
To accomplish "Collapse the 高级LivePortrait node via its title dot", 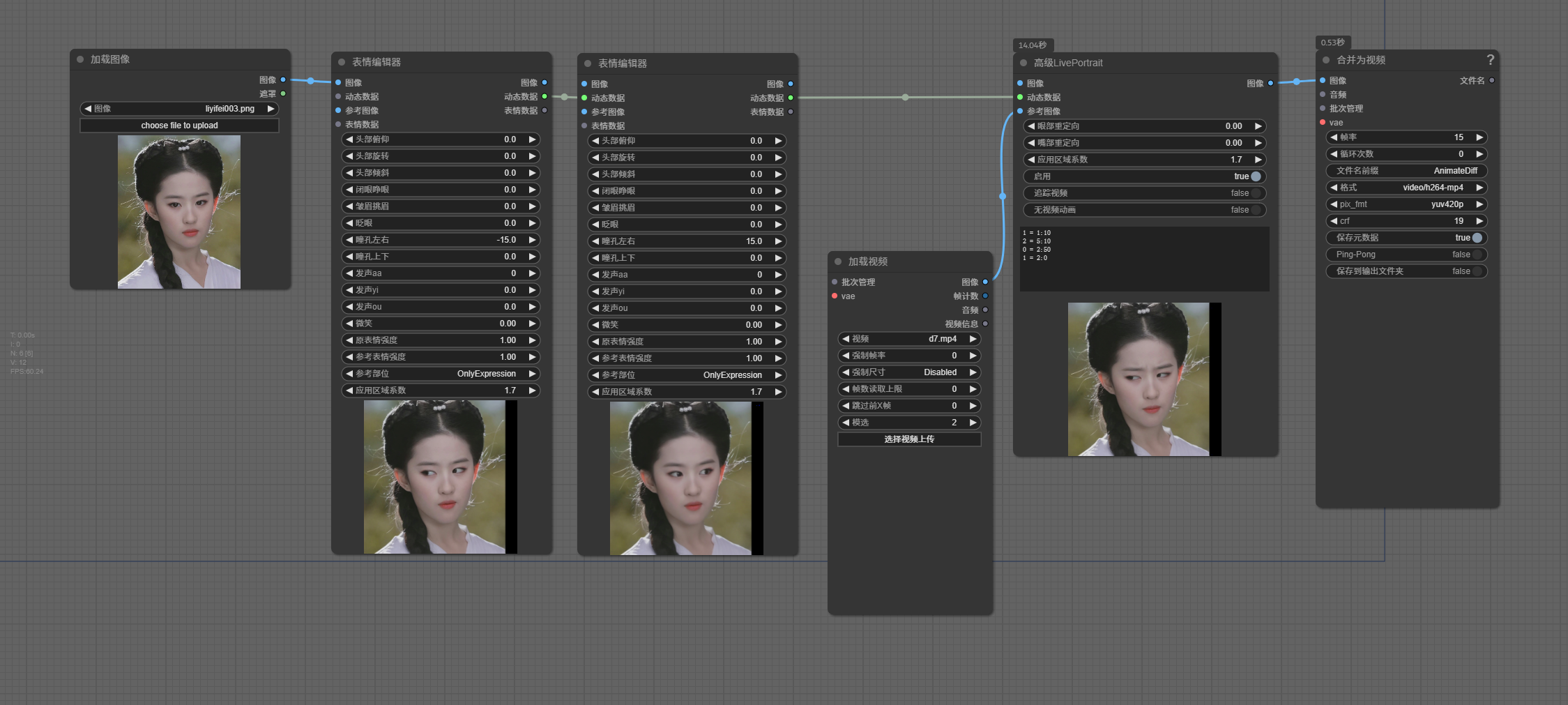I will pos(1023,63).
